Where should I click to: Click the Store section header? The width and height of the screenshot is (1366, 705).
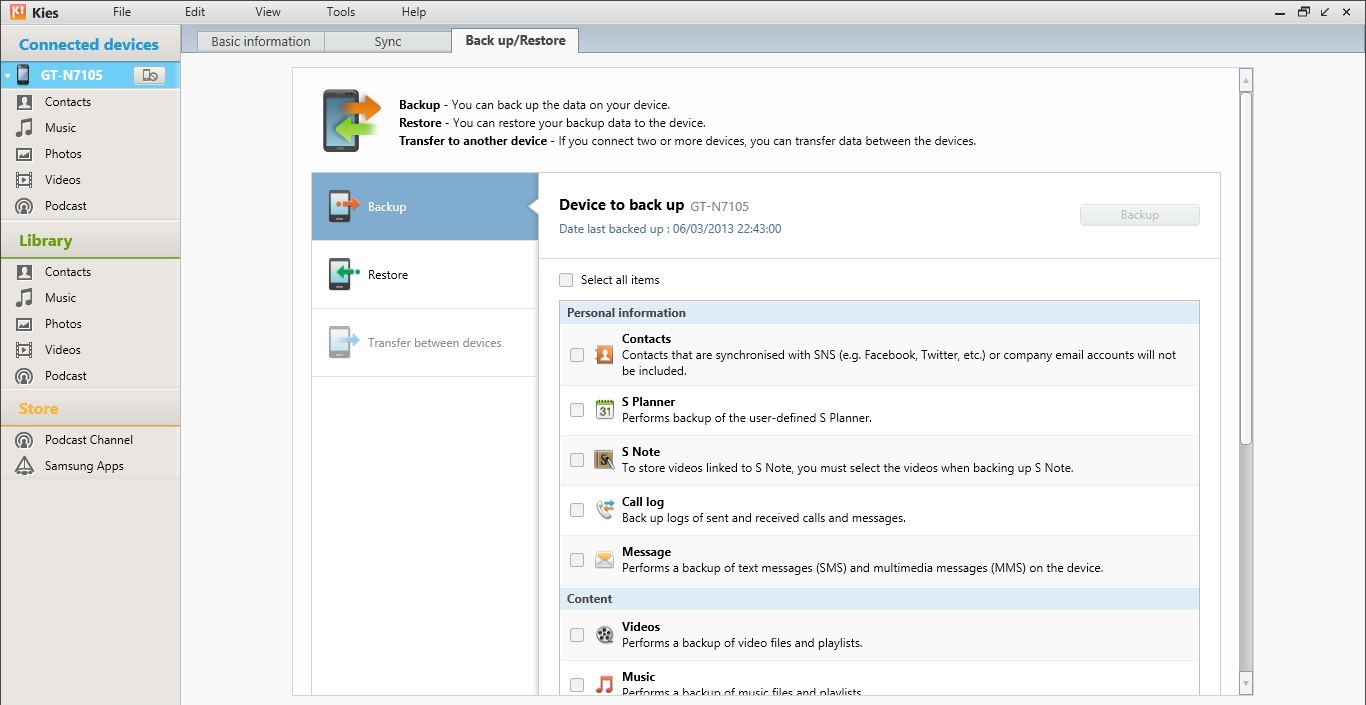tap(90, 409)
